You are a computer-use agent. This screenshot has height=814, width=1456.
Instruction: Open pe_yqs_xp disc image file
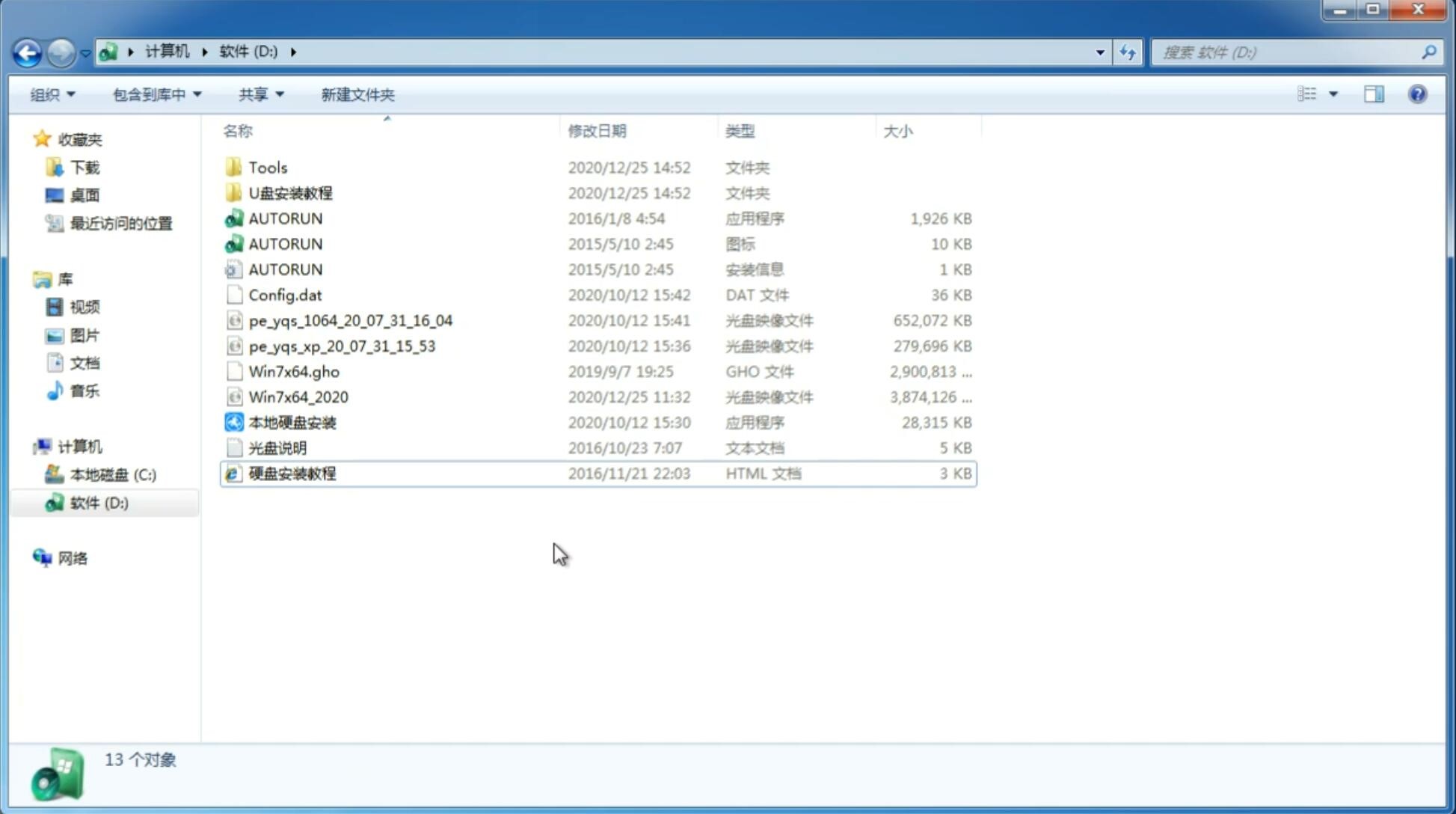(x=342, y=345)
